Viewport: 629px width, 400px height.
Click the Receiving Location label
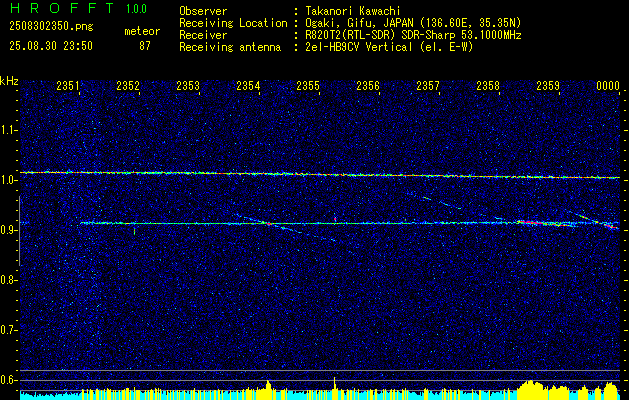[x=233, y=23]
